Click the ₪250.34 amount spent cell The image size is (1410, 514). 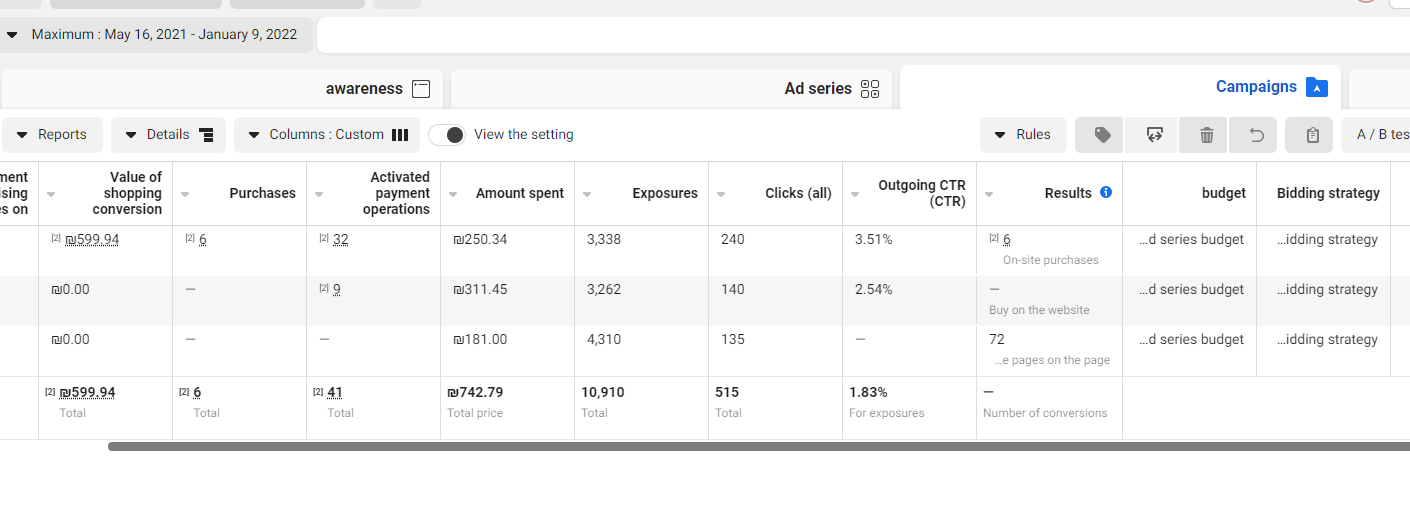(480, 240)
